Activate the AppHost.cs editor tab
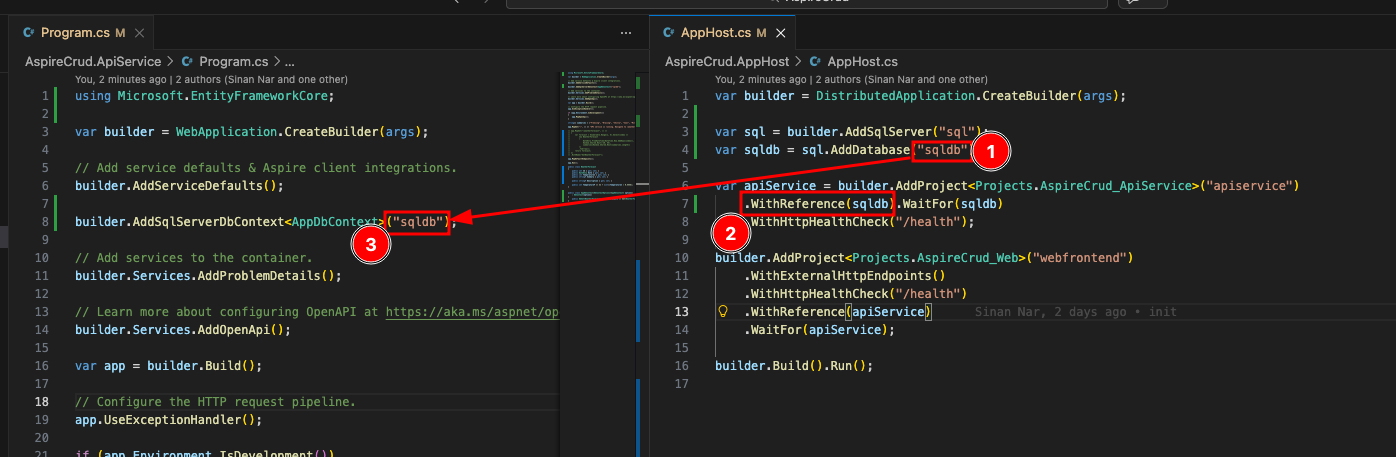 coord(715,33)
